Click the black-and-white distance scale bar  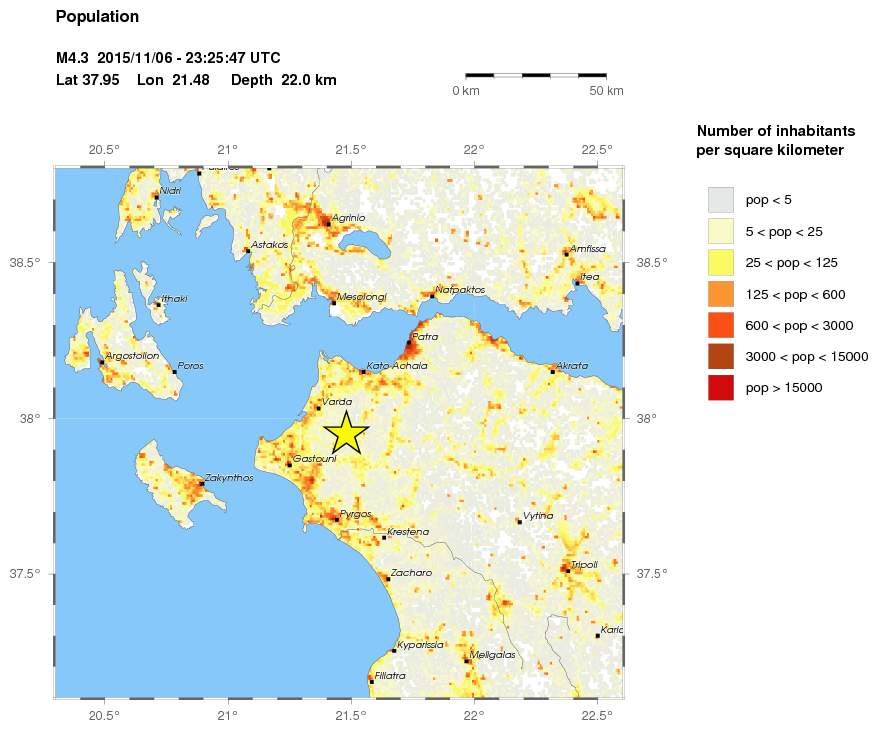point(536,74)
